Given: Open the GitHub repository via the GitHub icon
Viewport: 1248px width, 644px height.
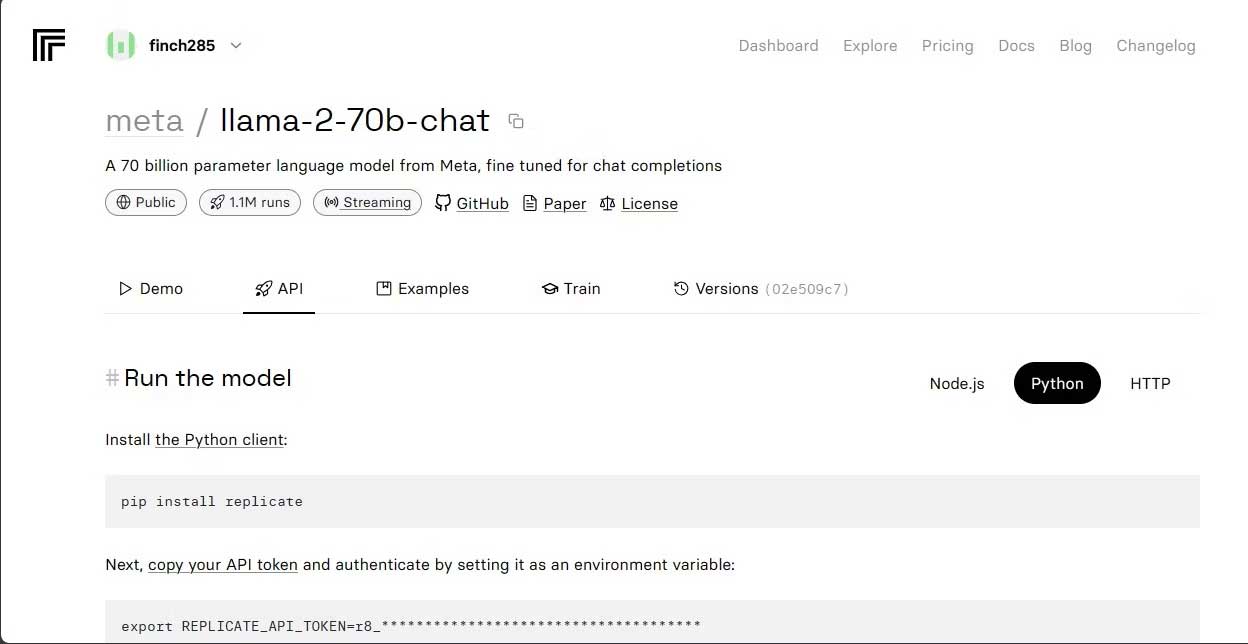Looking at the screenshot, I should (443, 203).
